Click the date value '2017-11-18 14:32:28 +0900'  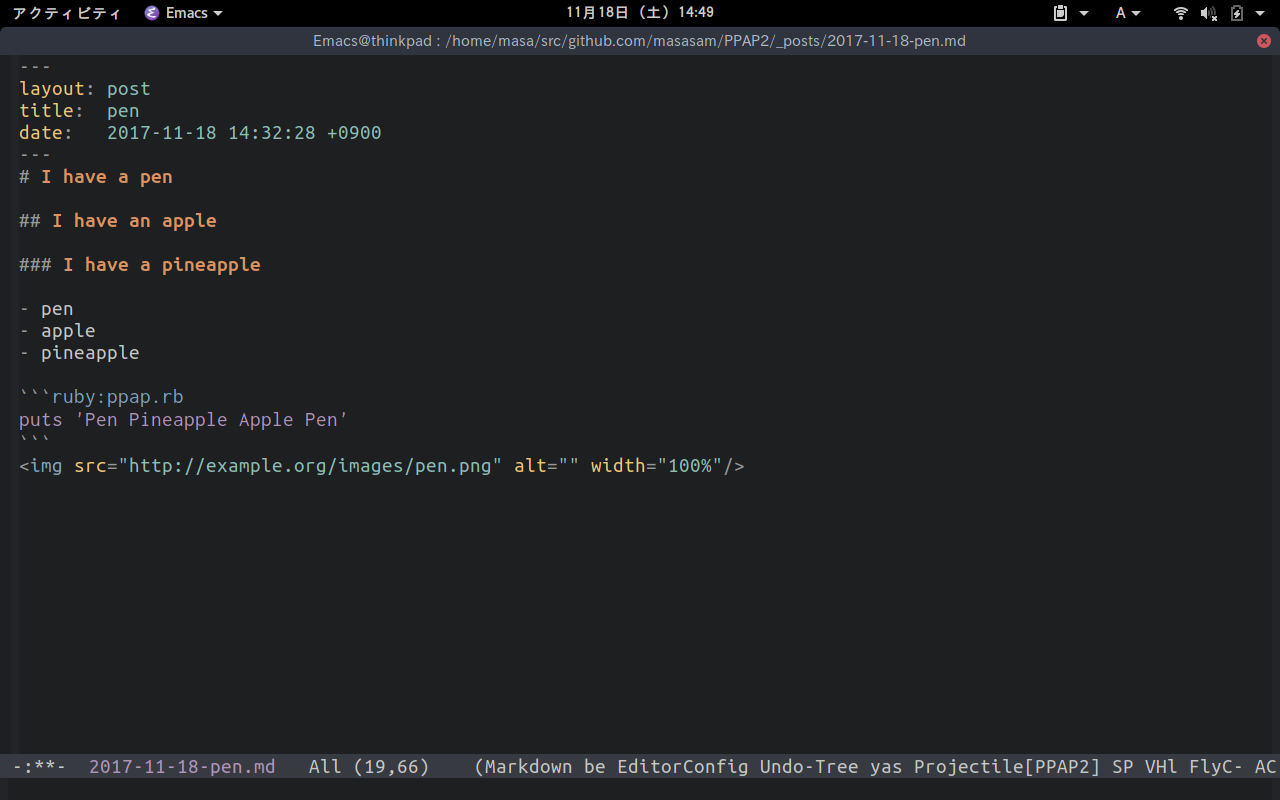(244, 133)
